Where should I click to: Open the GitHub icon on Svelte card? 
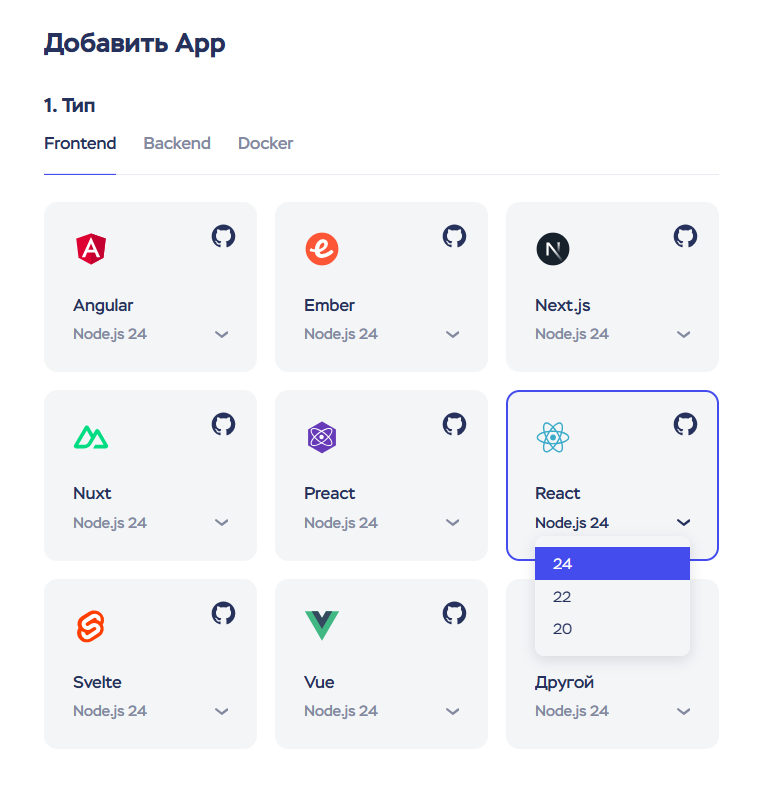coord(223,613)
